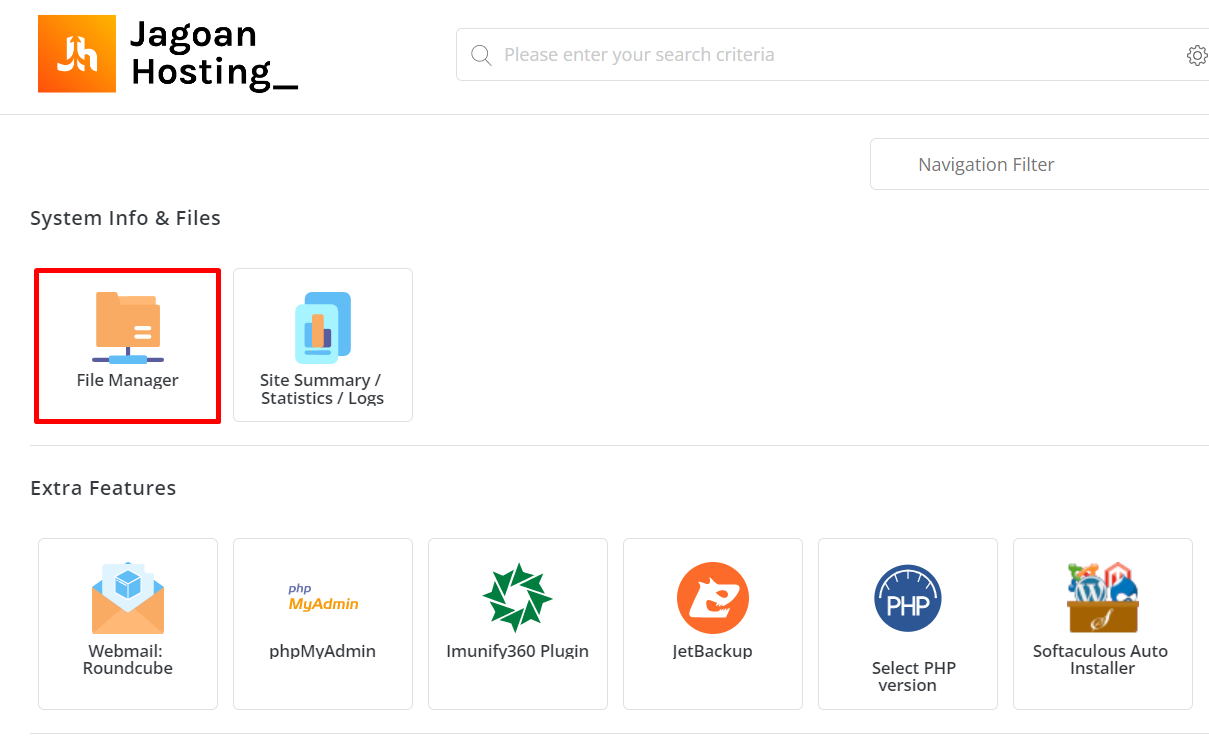The height and width of the screenshot is (737, 1209).
Task: Click the magnifying glass search icon
Action: [x=481, y=55]
